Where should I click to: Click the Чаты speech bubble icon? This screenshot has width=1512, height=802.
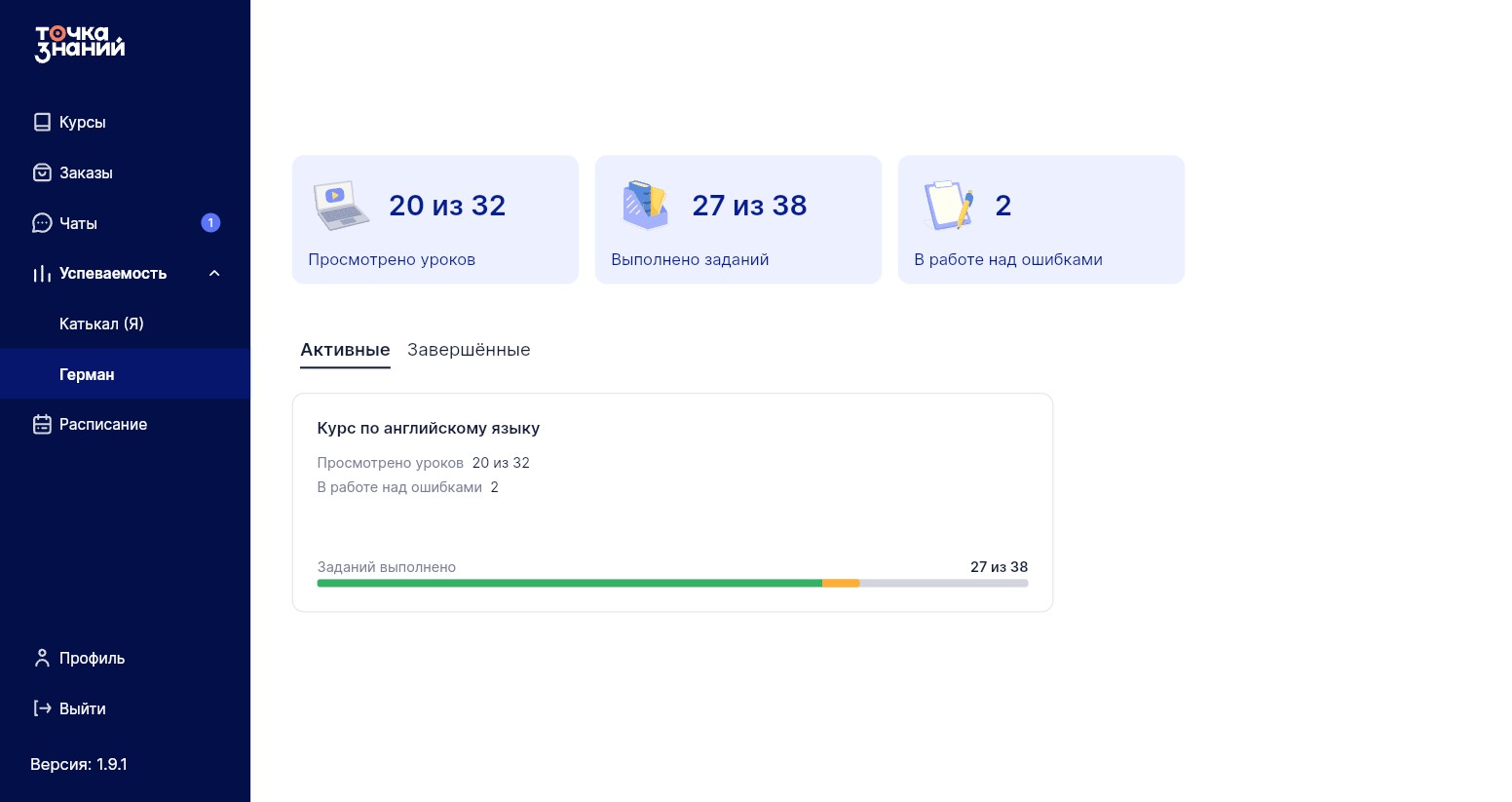coord(42,223)
